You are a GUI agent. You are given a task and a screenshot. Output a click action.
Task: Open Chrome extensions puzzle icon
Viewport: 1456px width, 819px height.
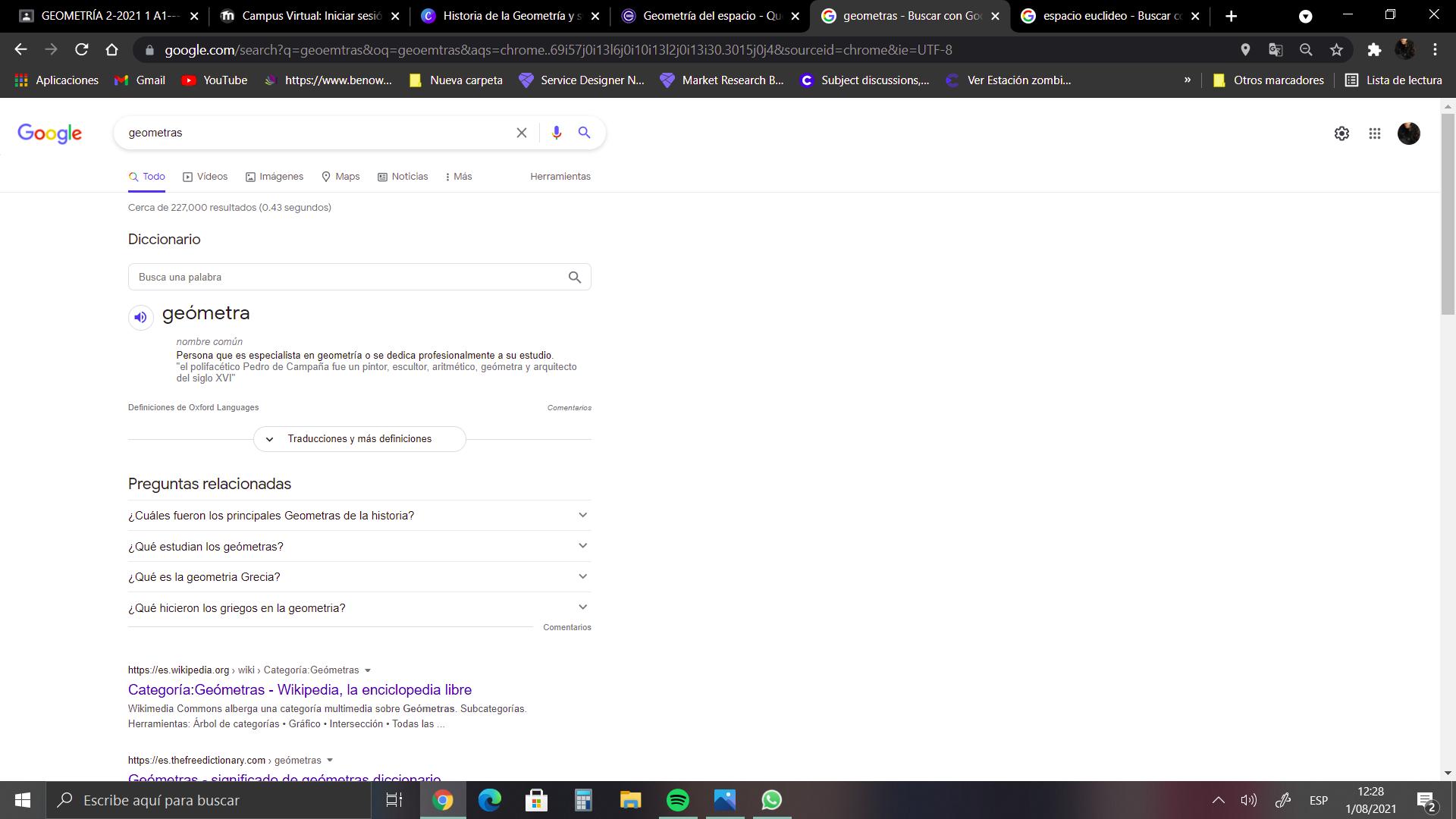[x=1374, y=50]
